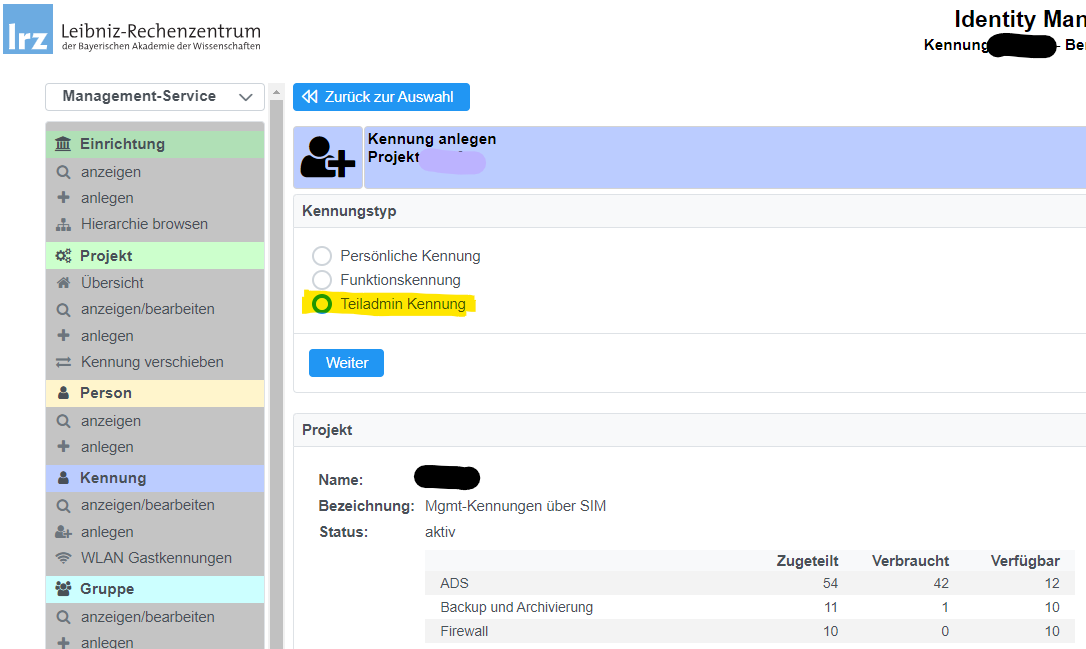The height and width of the screenshot is (649, 1086).
Task: Open the Management-Service dropdown
Action: (x=155, y=97)
